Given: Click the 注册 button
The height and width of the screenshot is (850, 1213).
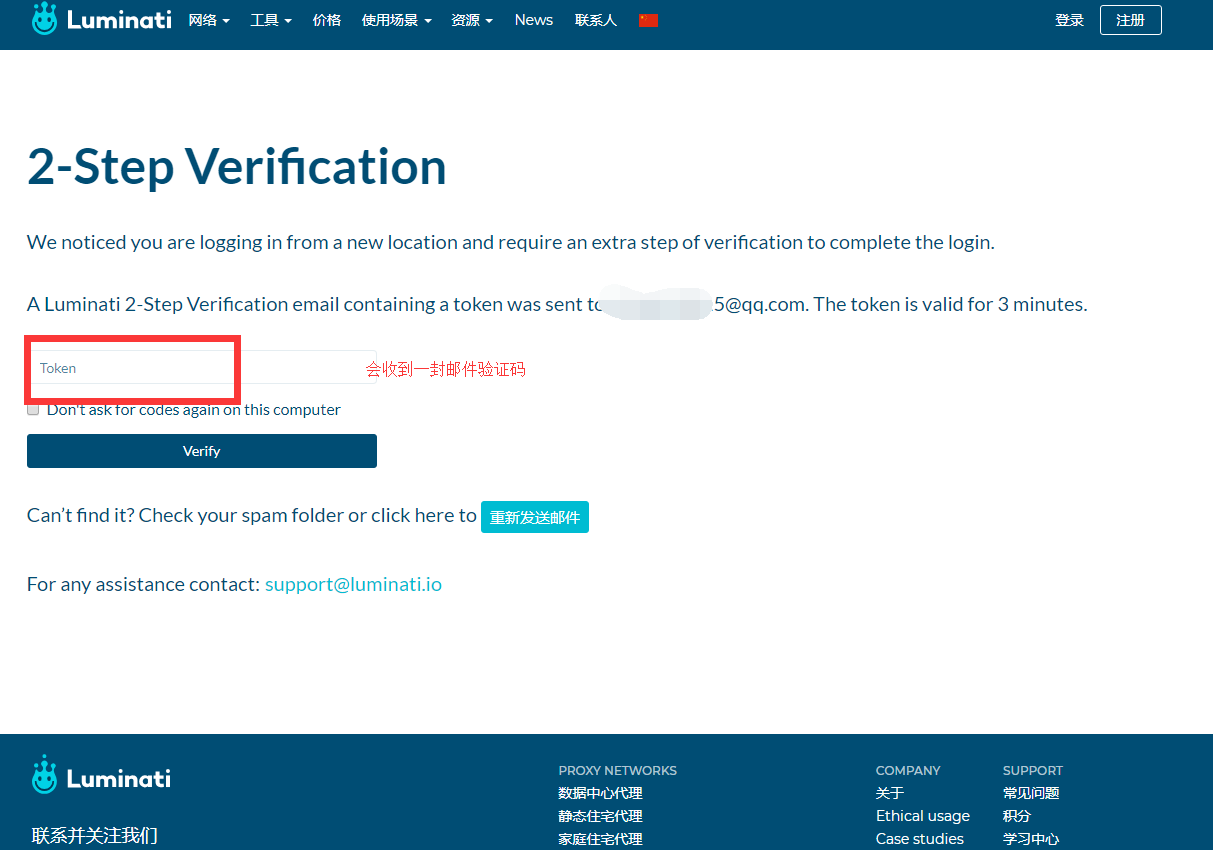Looking at the screenshot, I should 1130,20.
